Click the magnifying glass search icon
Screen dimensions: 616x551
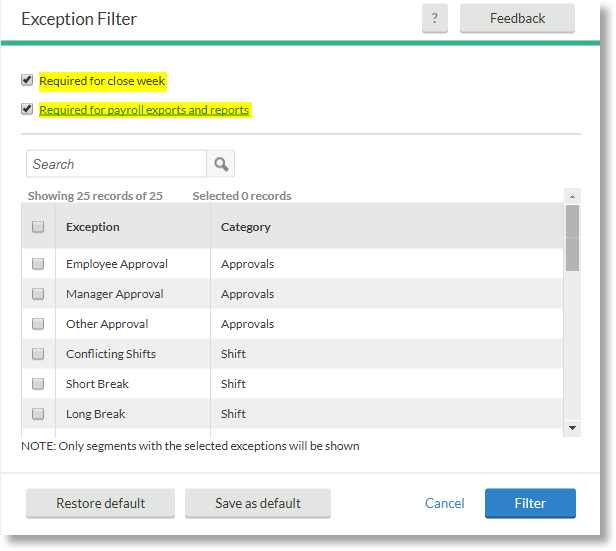coord(221,164)
